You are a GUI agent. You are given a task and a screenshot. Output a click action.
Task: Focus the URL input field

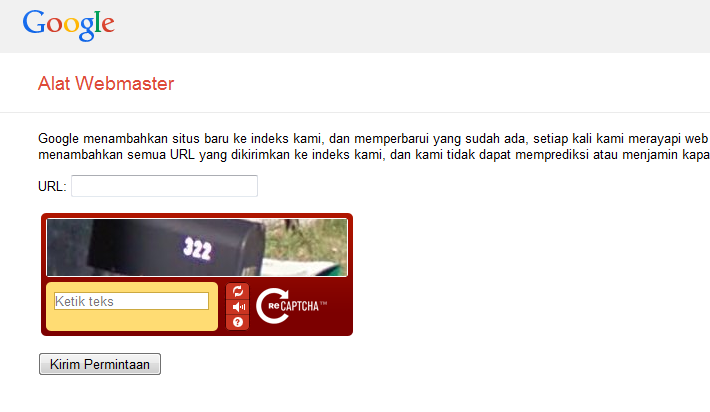[164, 186]
